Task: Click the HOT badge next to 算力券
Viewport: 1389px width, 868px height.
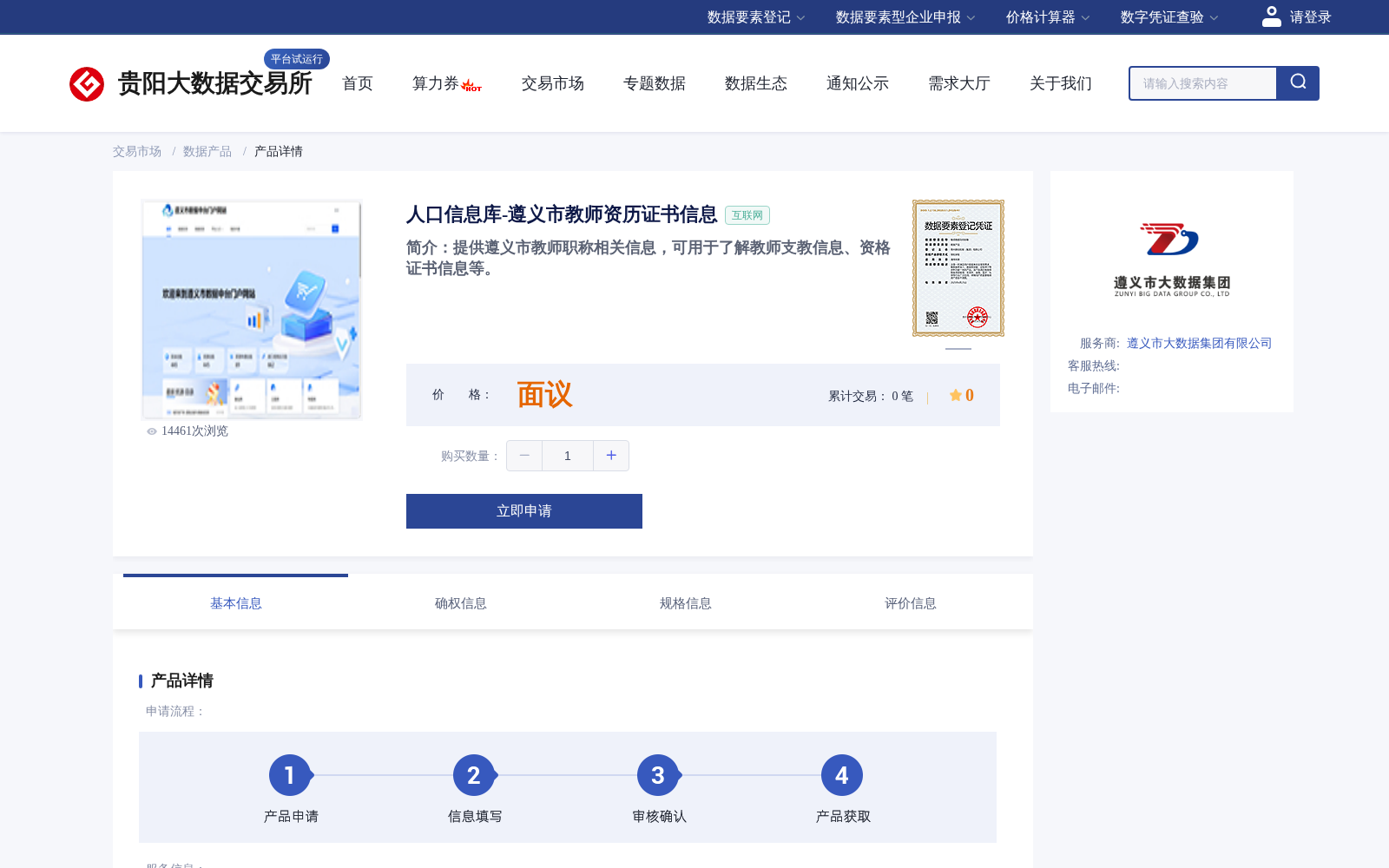Action: [x=471, y=86]
